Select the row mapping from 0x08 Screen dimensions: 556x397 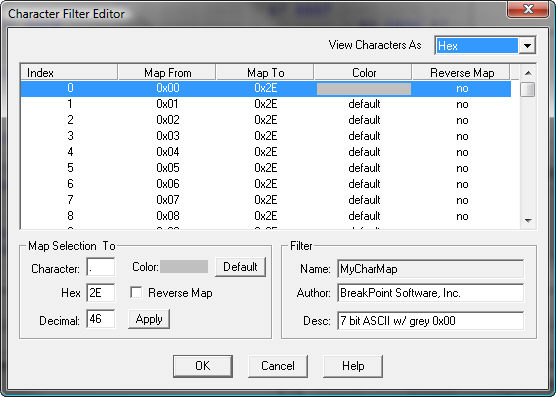(x=266, y=216)
